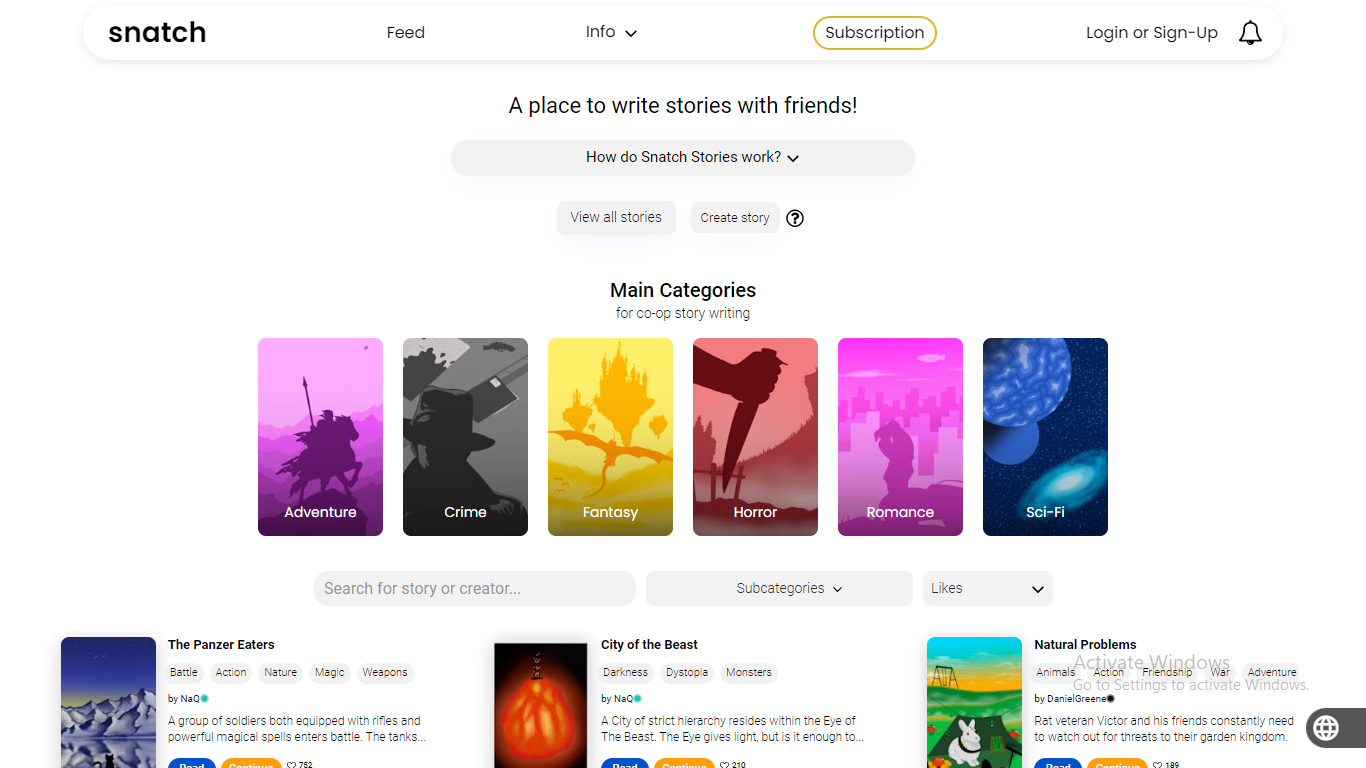The height and width of the screenshot is (768, 1366).
Task: Expand How do Snatch Stories work
Action: 683,157
